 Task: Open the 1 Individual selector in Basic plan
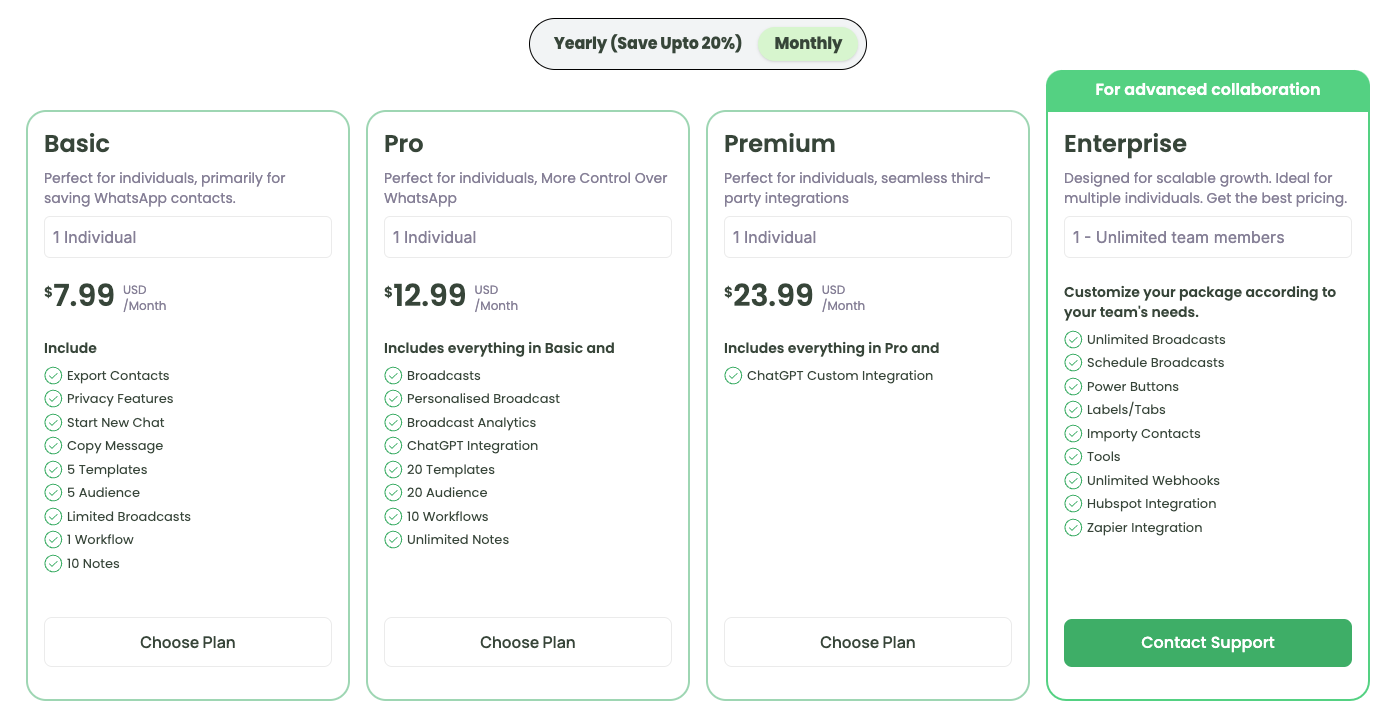(x=187, y=237)
